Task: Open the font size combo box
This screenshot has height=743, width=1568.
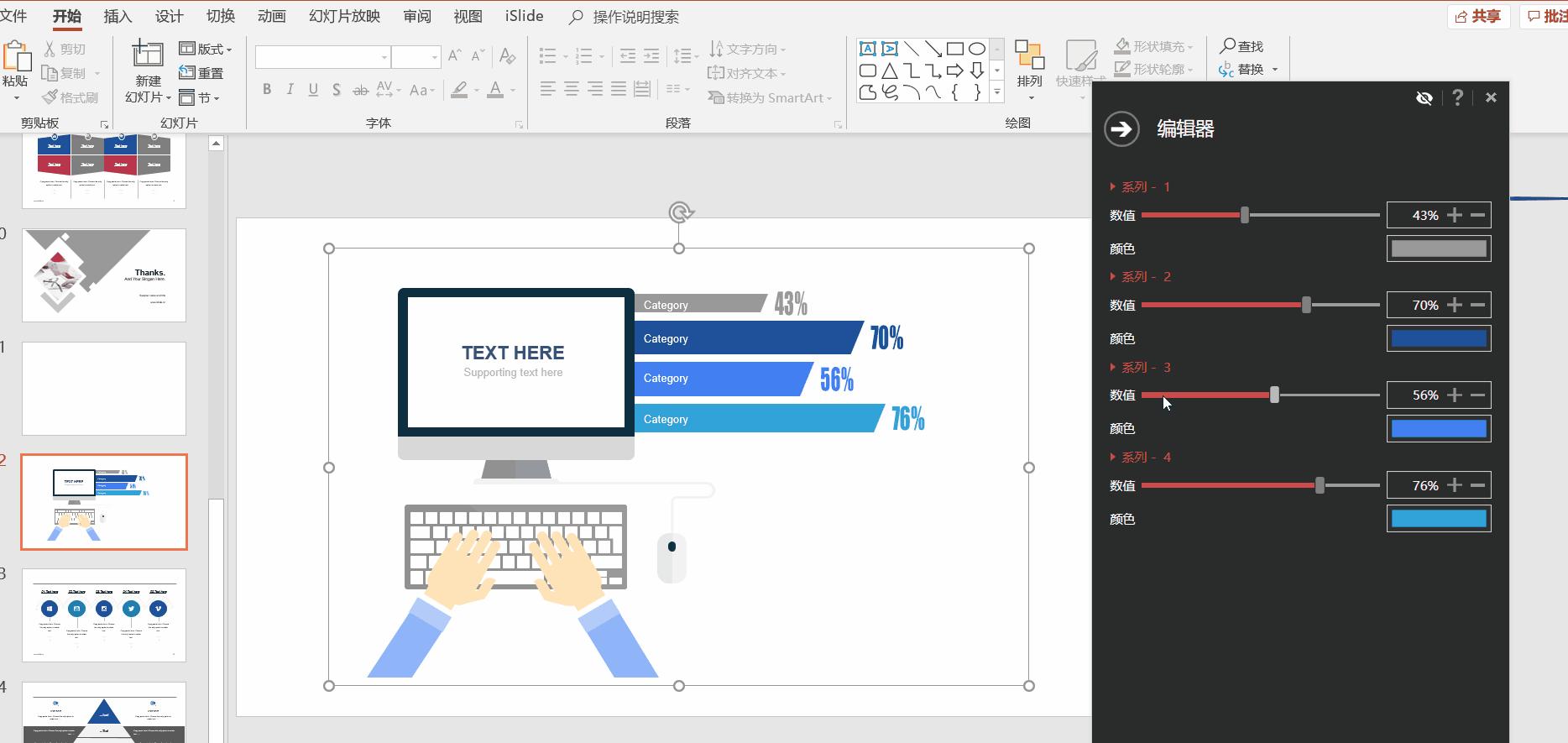Action: click(x=416, y=56)
